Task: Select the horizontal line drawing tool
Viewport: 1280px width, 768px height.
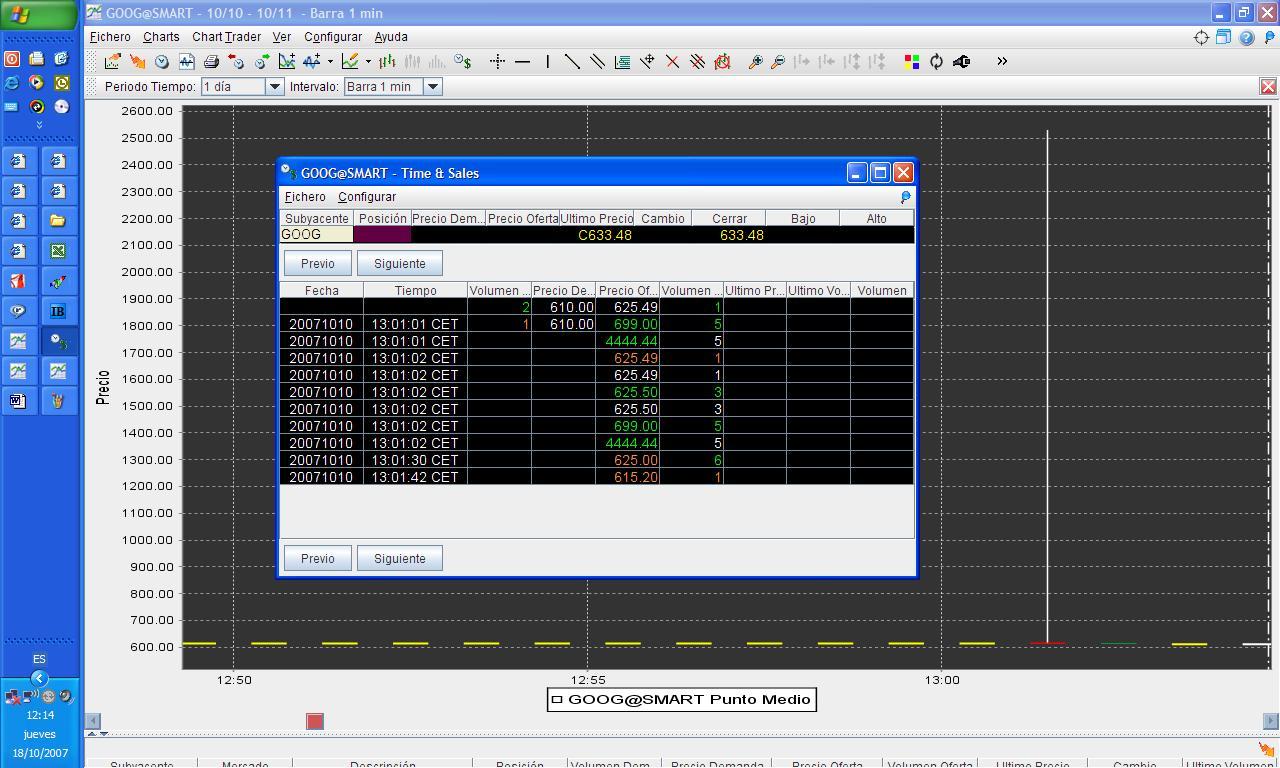Action: click(x=522, y=62)
